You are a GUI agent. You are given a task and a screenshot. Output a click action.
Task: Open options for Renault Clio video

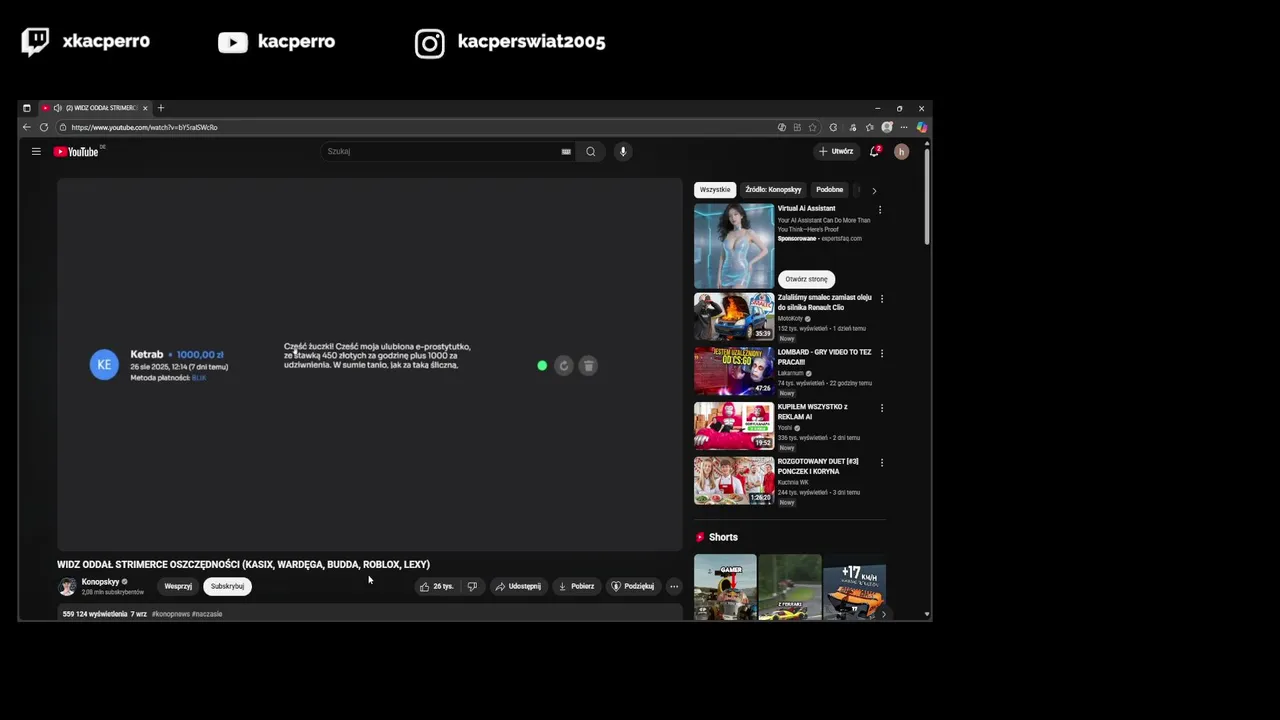pyautogui.click(x=881, y=299)
